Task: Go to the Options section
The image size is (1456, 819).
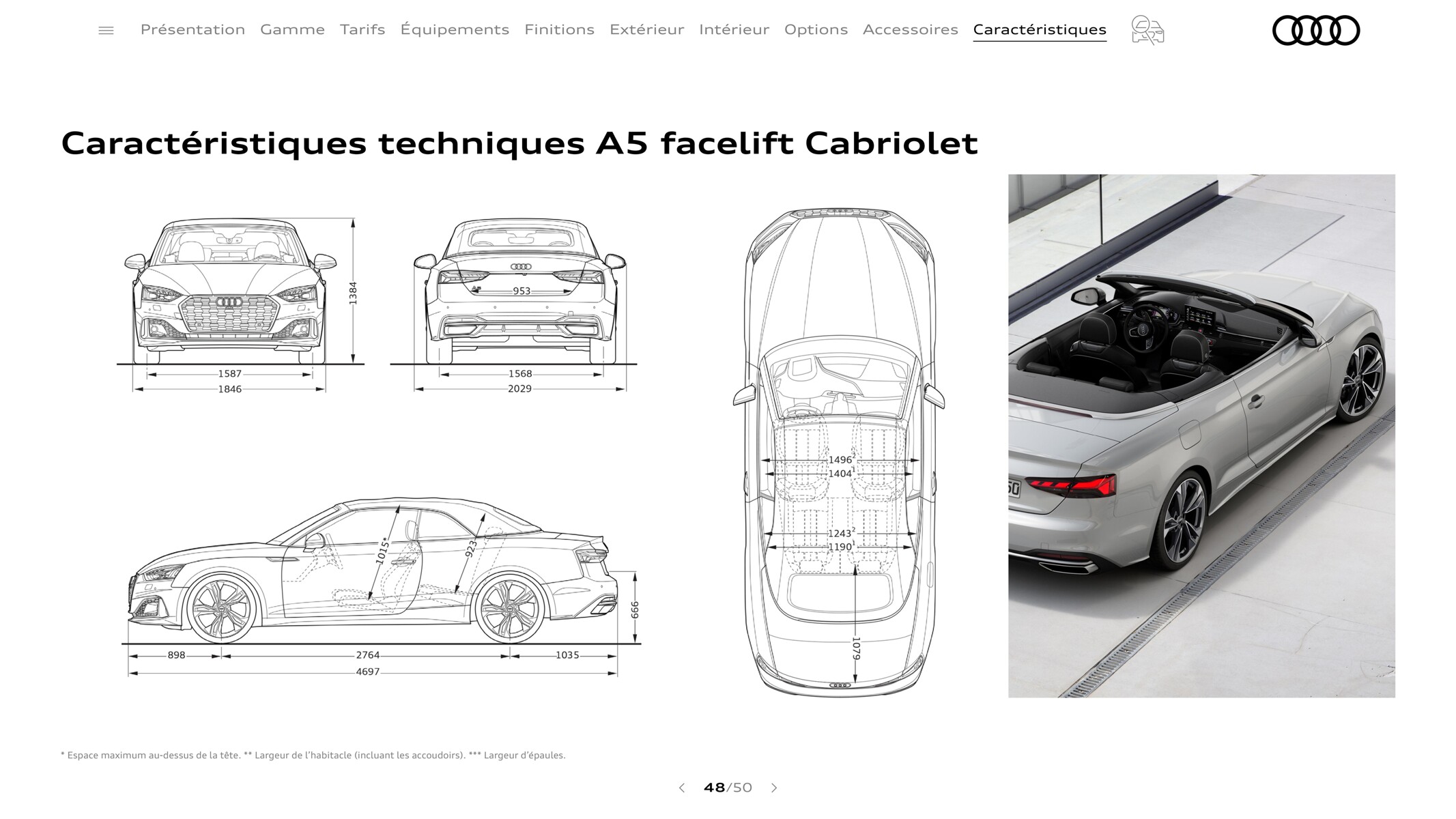Action: (816, 29)
